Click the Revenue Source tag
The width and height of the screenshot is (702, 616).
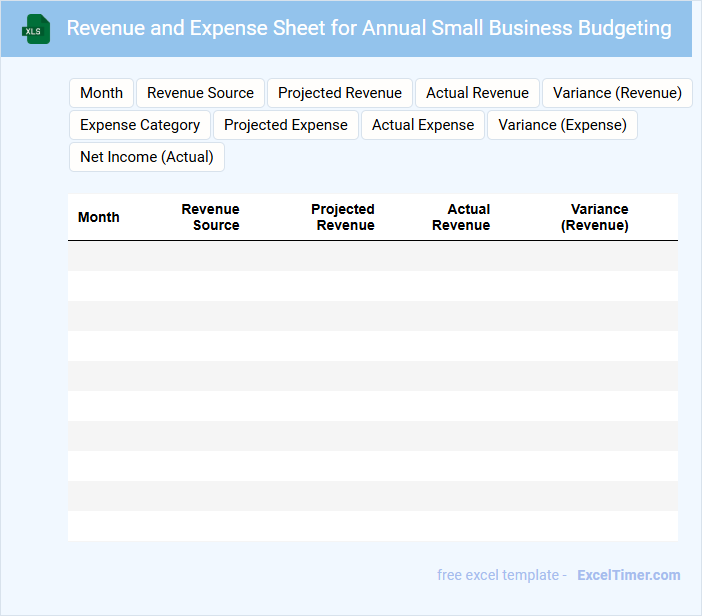(200, 93)
